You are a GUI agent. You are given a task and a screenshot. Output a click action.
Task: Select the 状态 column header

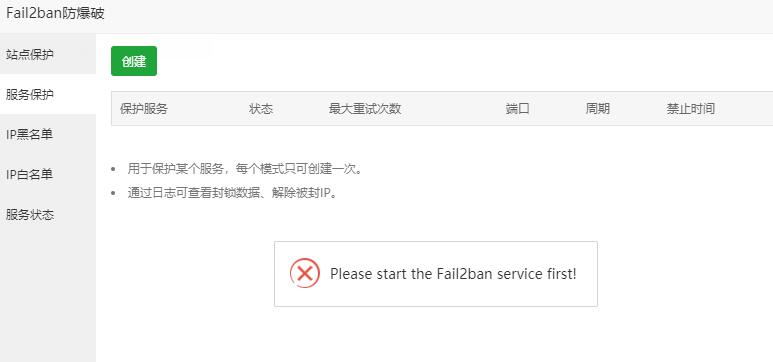pos(261,109)
